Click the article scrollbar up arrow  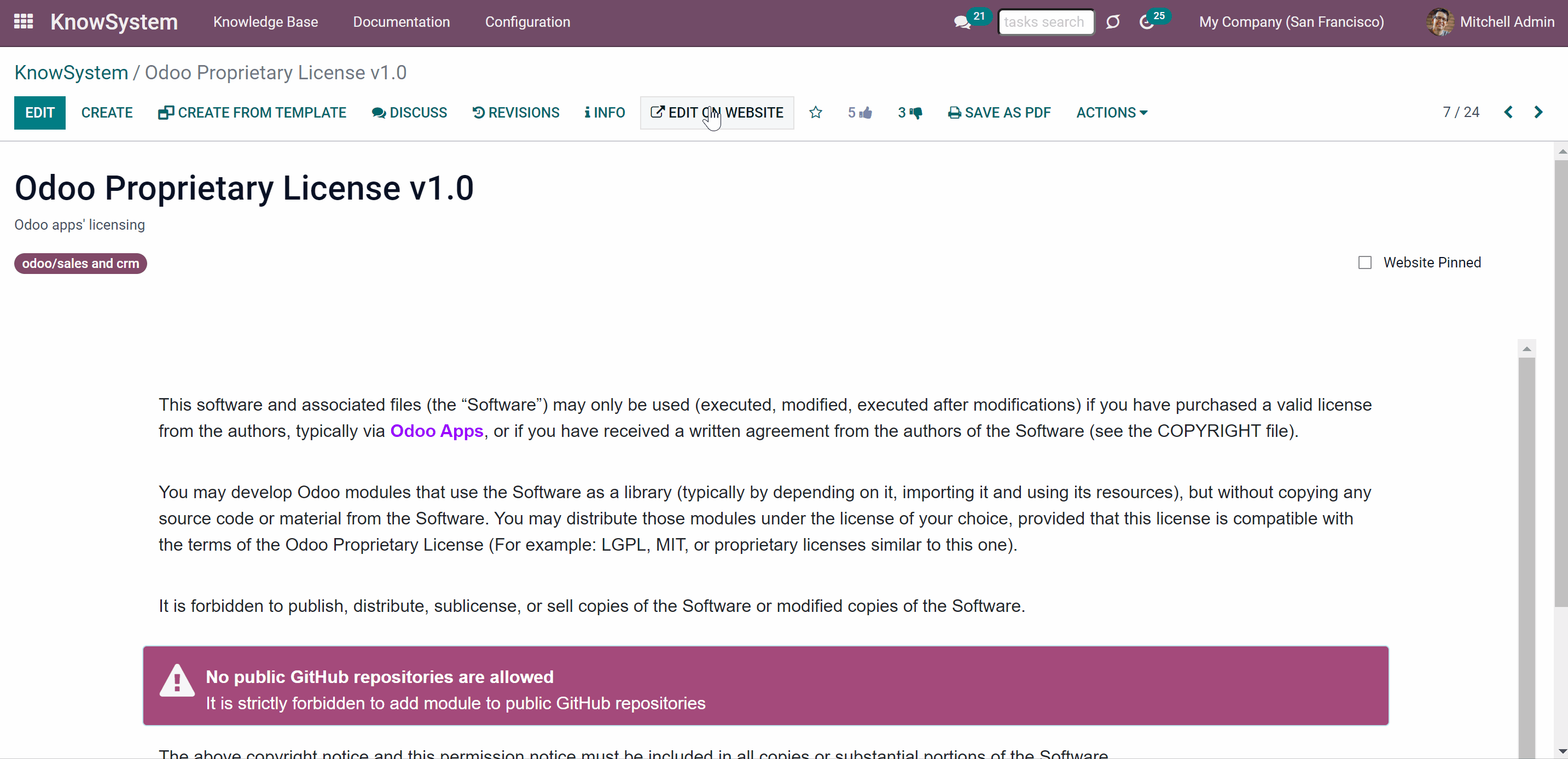1526,348
